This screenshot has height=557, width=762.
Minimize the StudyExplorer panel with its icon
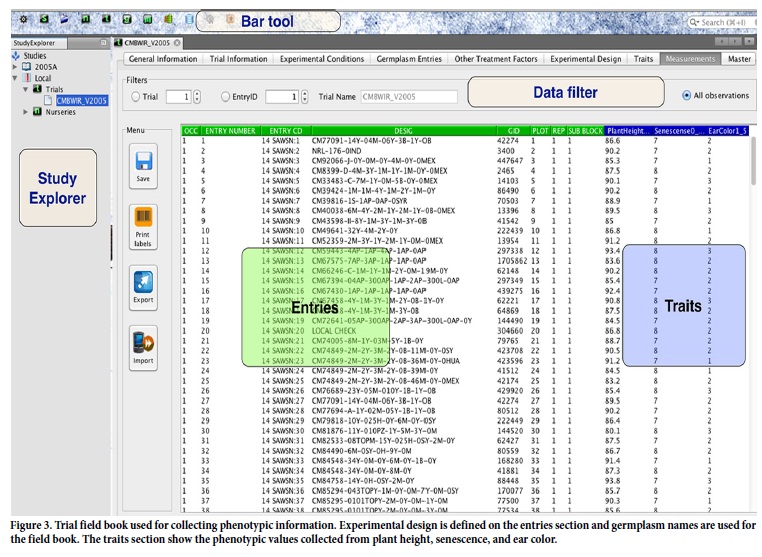[x=104, y=43]
